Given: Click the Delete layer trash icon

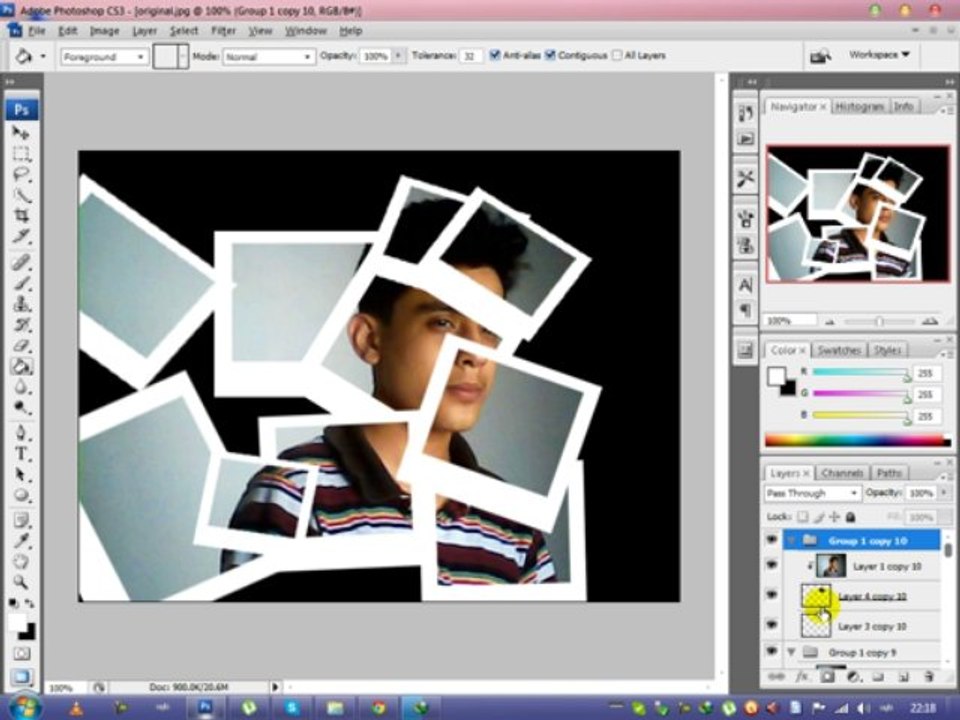Looking at the screenshot, I should [929, 677].
